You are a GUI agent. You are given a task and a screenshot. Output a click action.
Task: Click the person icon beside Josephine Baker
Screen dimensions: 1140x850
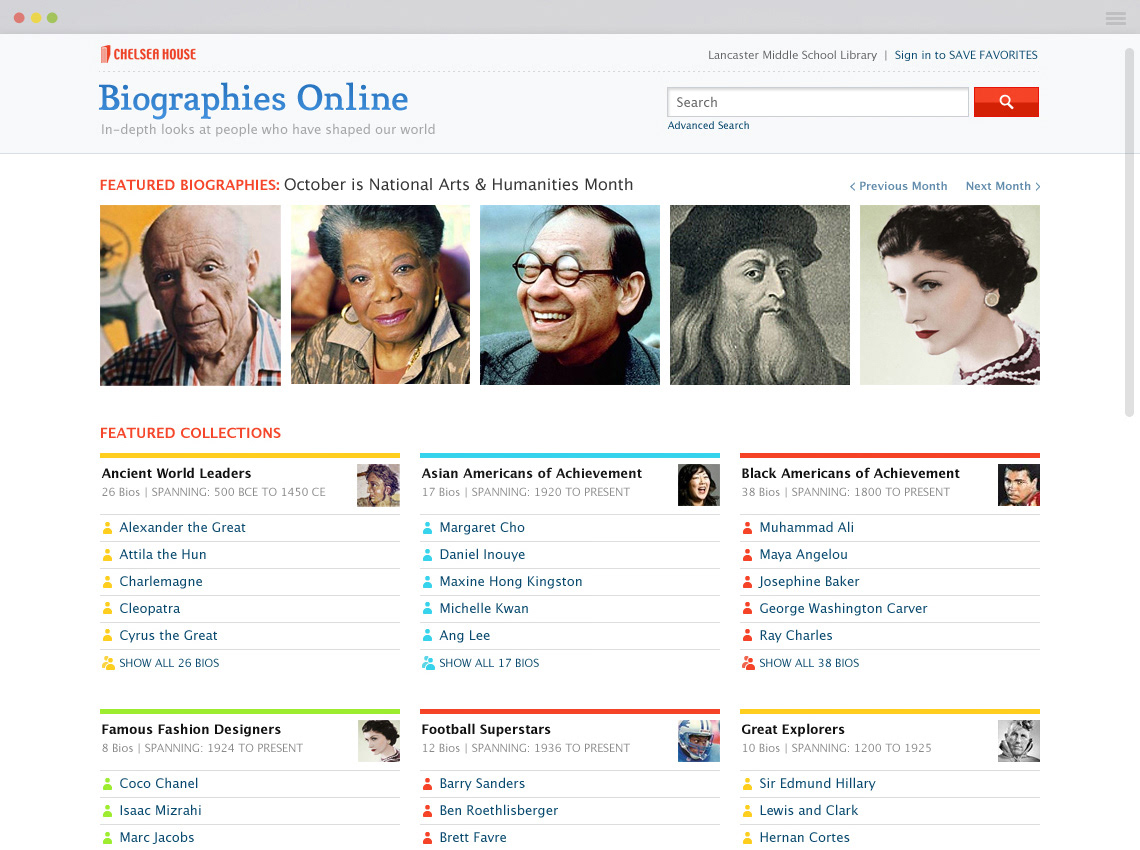coord(747,582)
